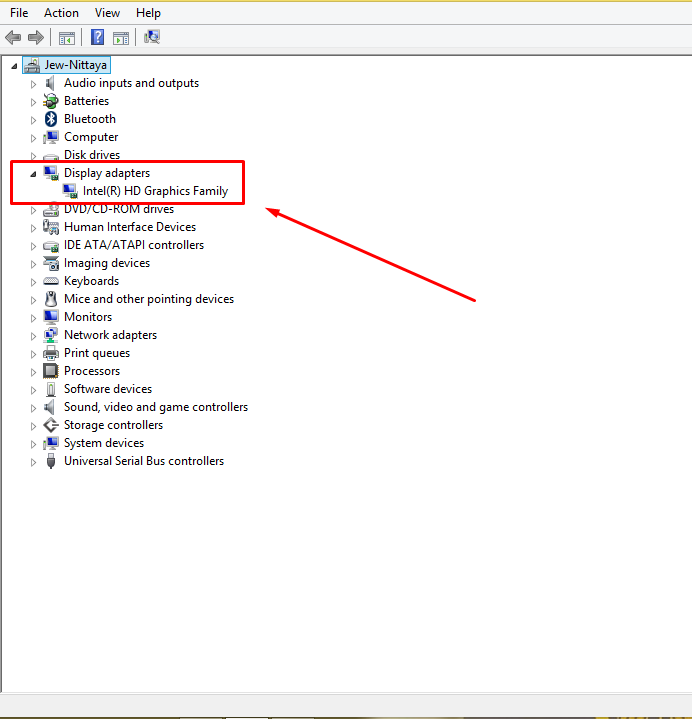Screen dimensions: 692x719
Task: Click the Intel(R) HD Graphics Family device icon
Action: point(70,191)
